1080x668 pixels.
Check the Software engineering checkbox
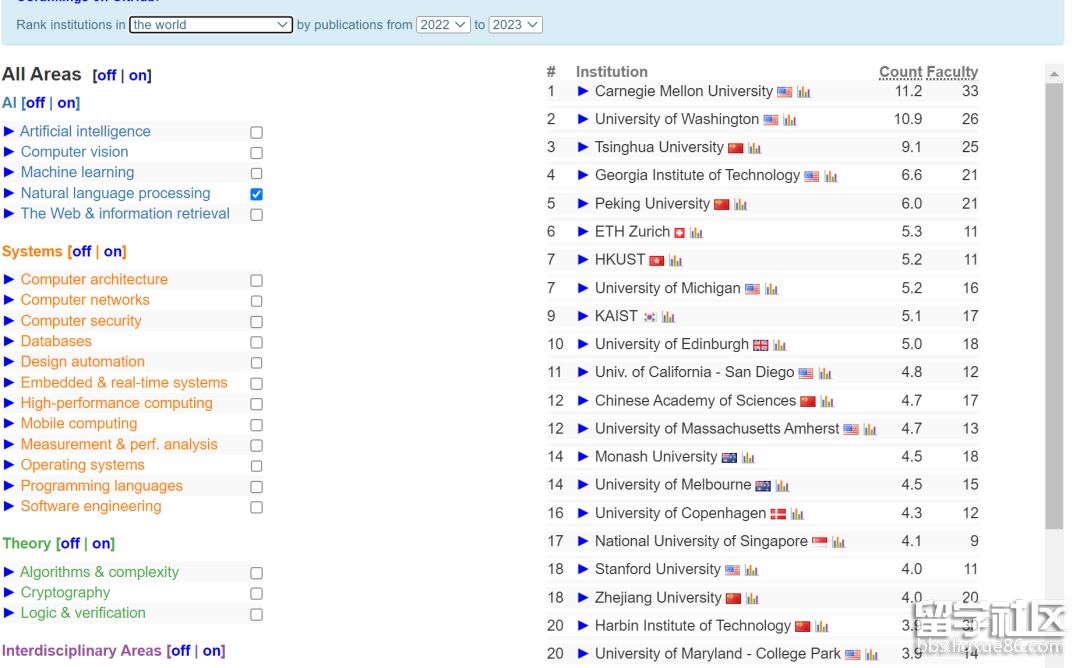[x=256, y=508]
